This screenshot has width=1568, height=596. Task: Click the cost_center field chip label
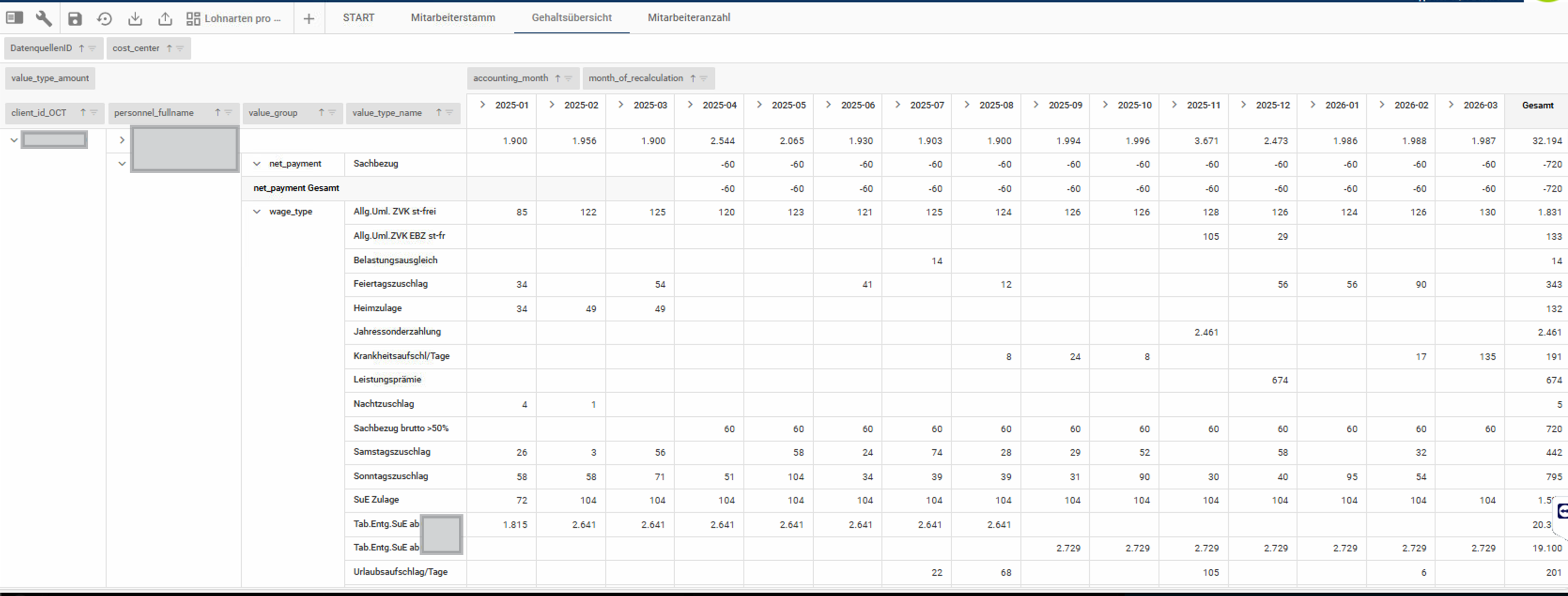[x=136, y=48]
